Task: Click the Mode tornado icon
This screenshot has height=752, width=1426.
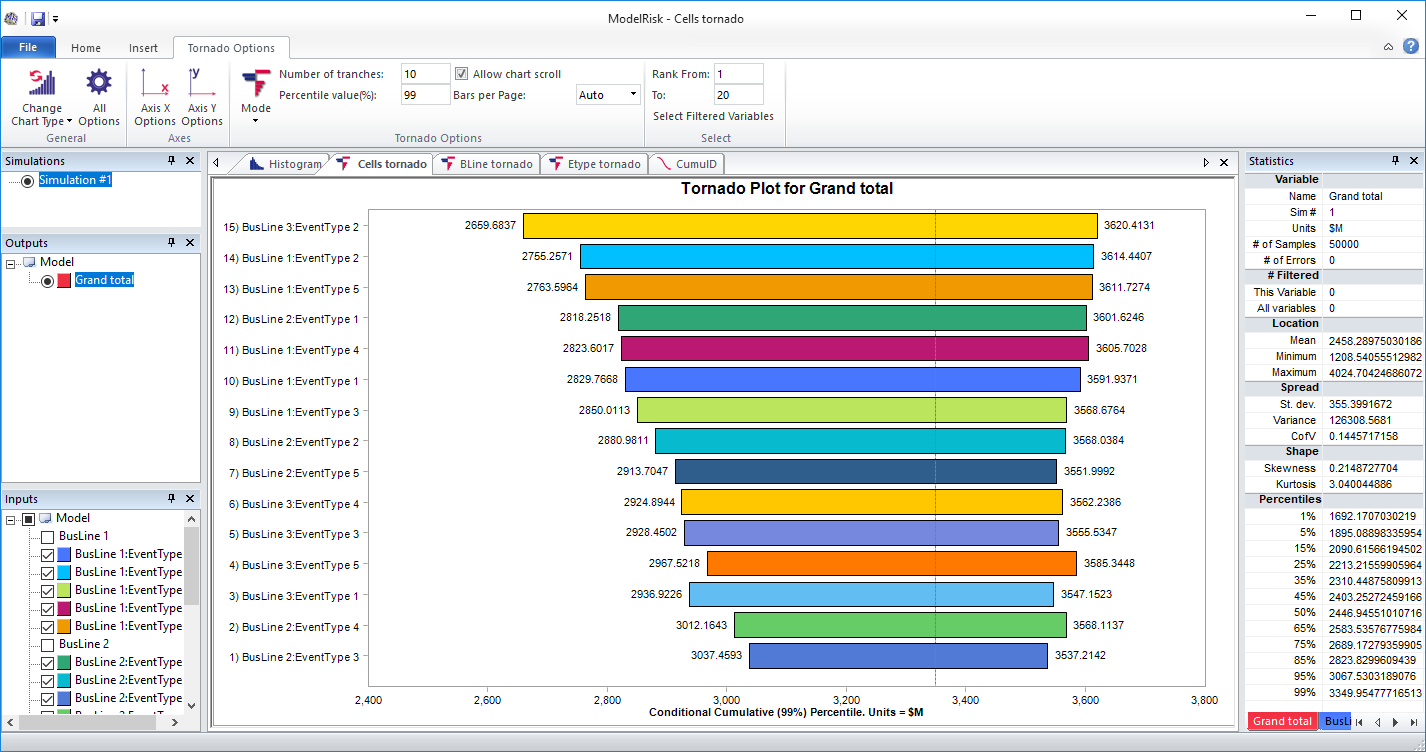Action: [255, 80]
